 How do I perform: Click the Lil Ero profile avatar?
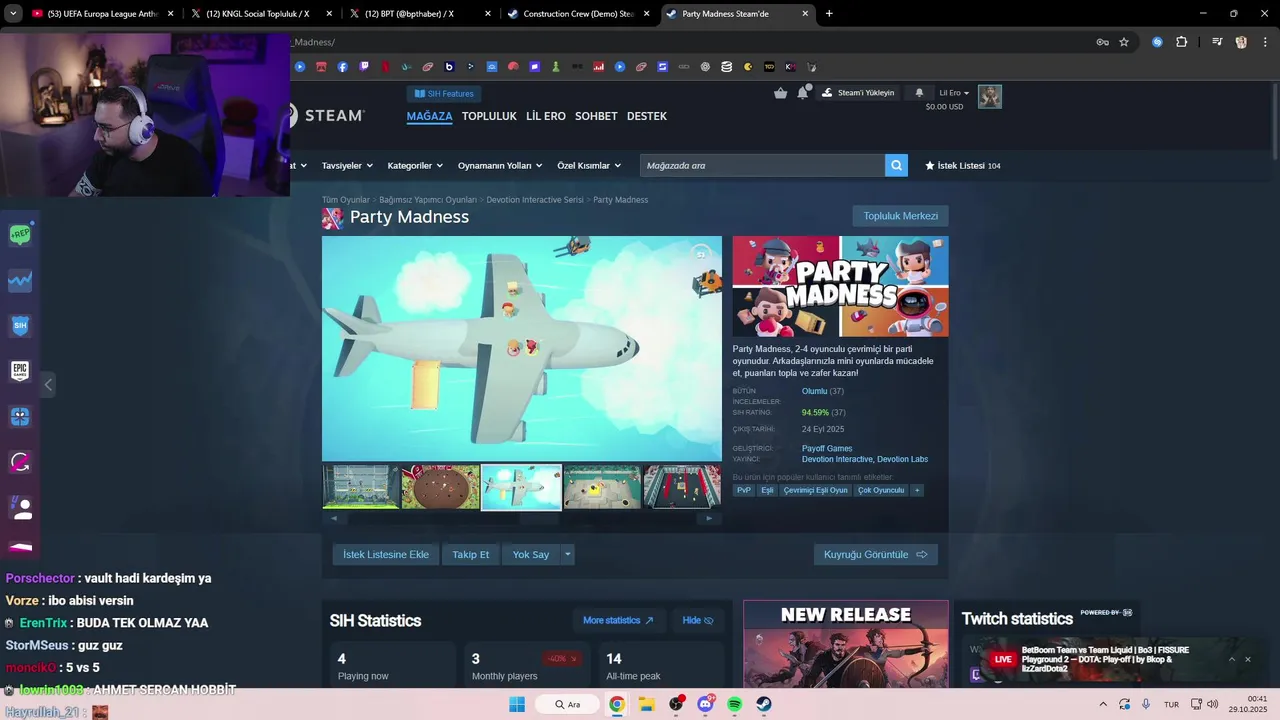pos(990,96)
